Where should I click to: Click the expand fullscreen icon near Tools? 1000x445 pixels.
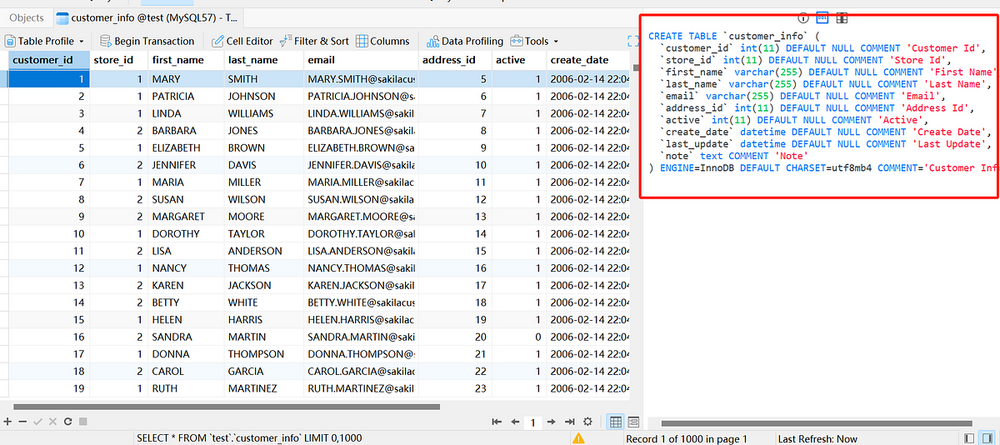[632, 41]
